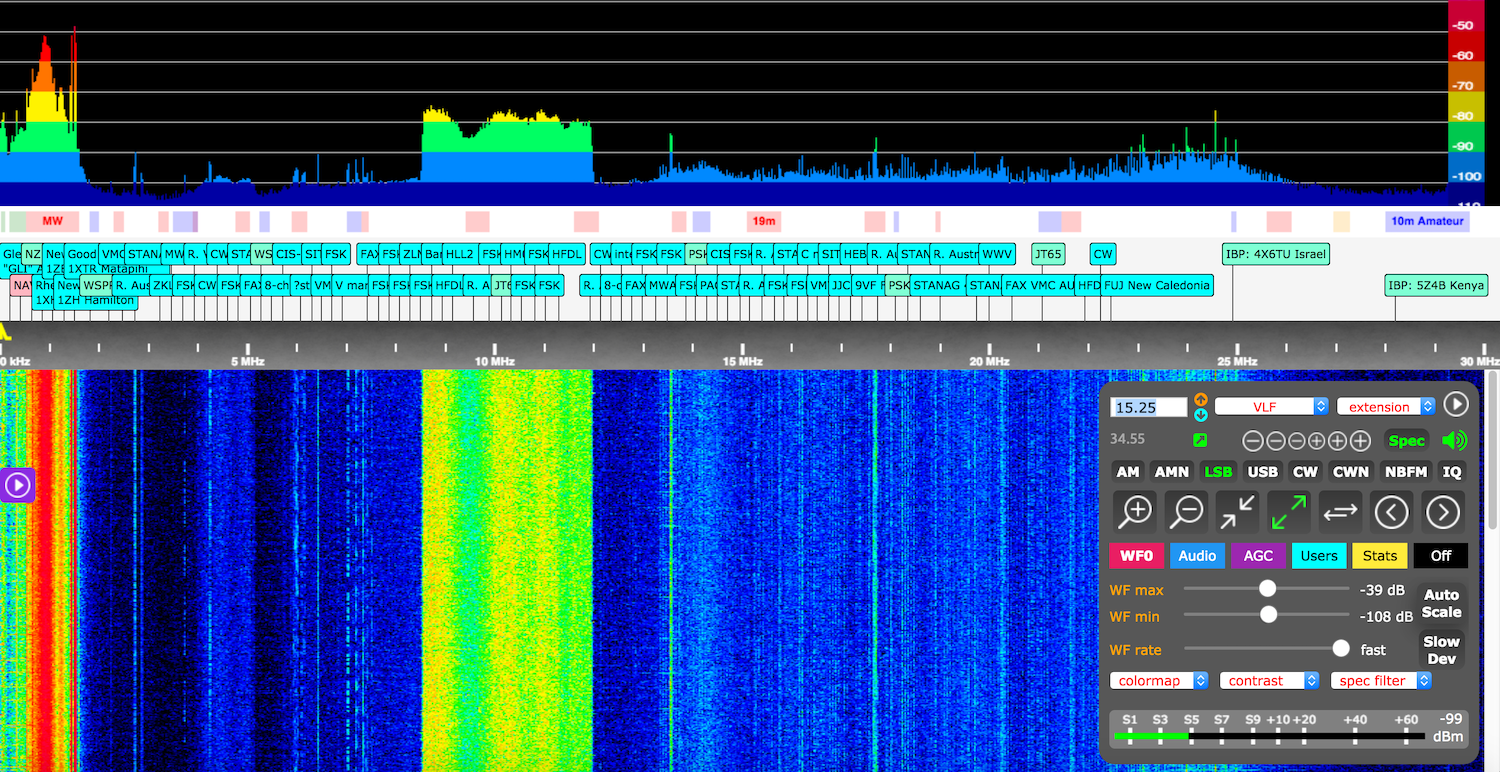Open the VLF band select dropdown

click(1271, 406)
